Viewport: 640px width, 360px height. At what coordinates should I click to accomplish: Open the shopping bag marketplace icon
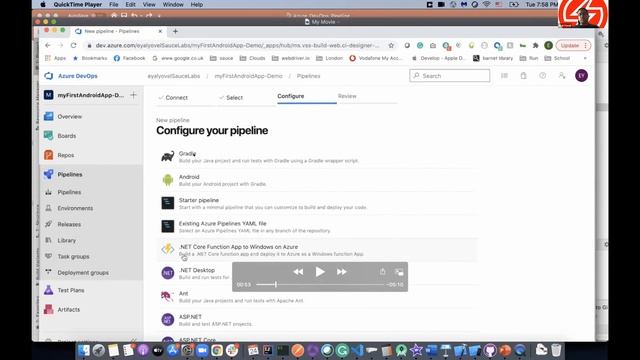523,76
